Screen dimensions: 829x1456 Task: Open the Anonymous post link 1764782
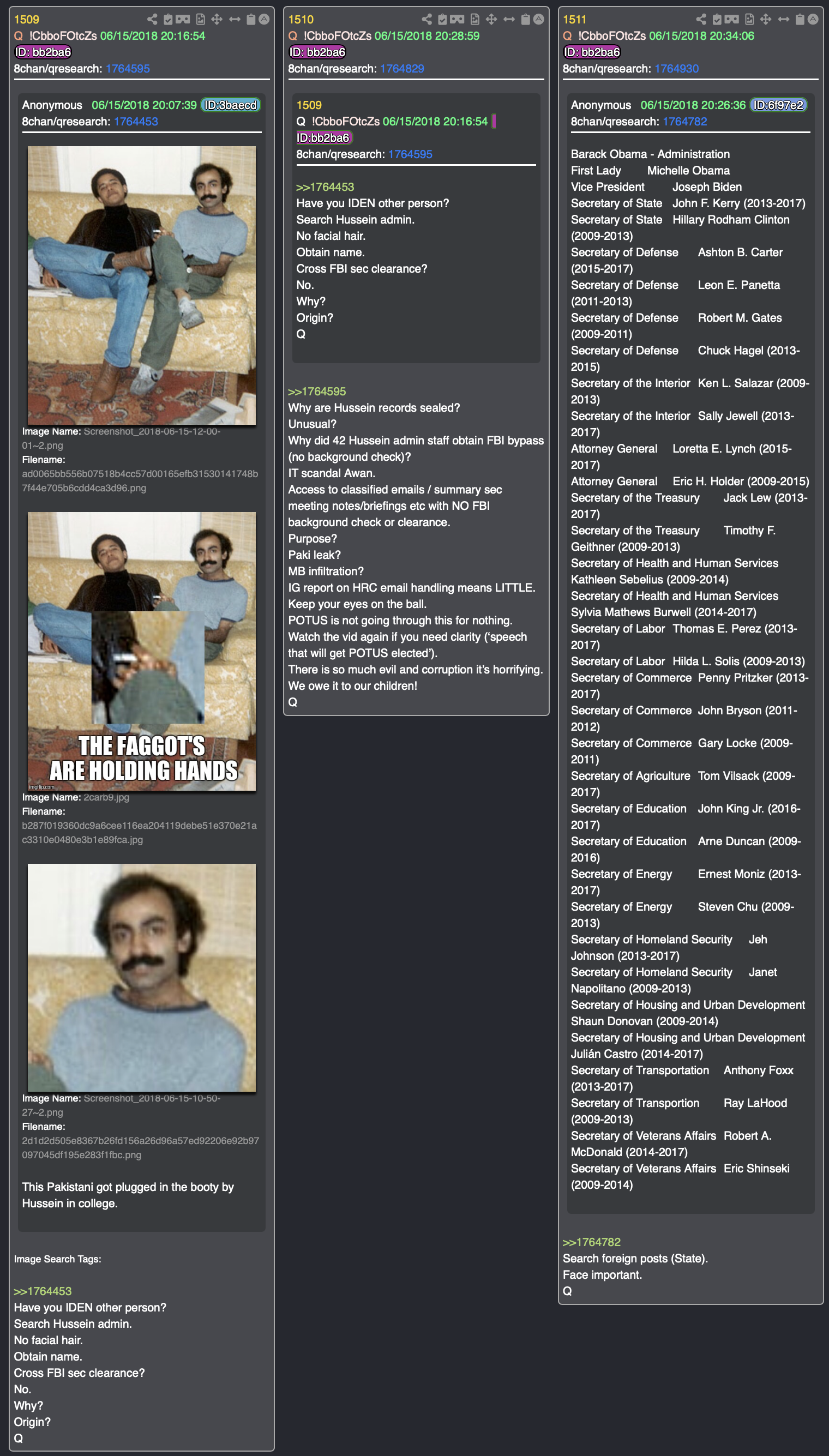pyautogui.click(x=684, y=122)
